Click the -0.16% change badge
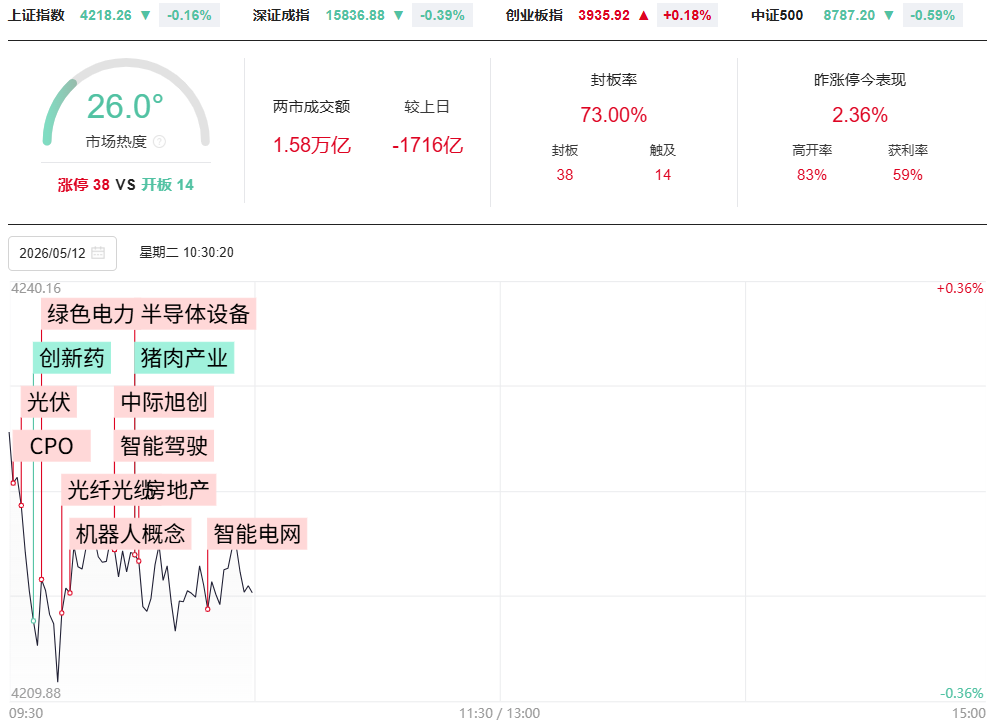 (x=189, y=15)
